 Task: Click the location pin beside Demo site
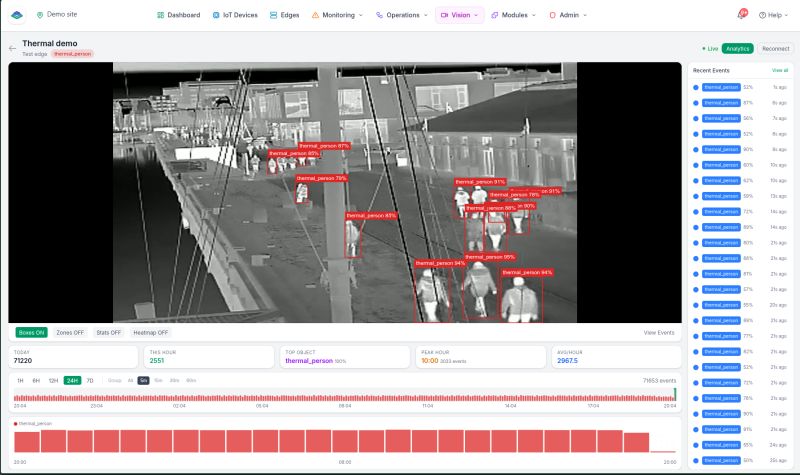40,15
